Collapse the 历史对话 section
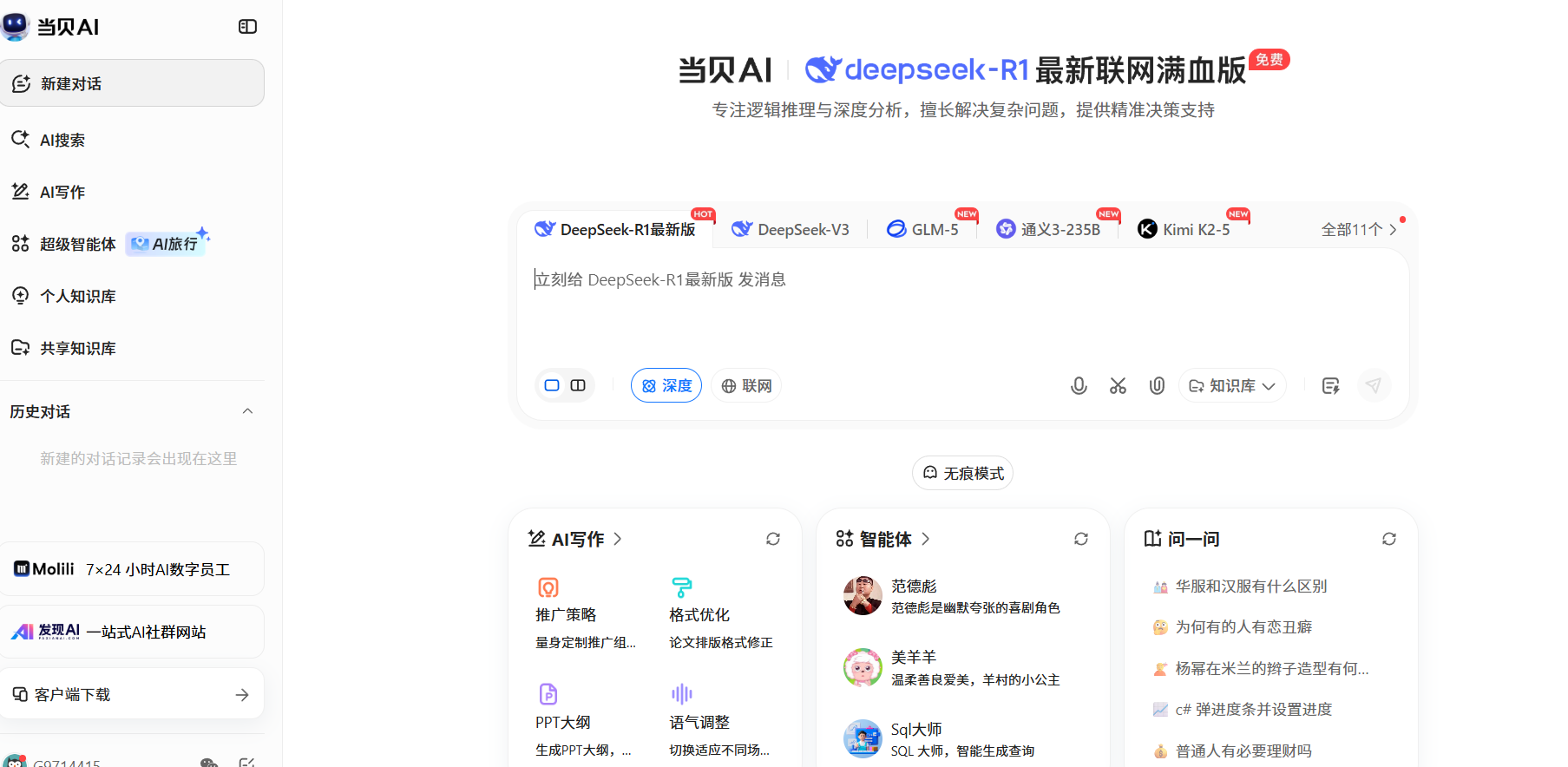Image resolution: width=1568 pixels, height=767 pixels. 247,411
